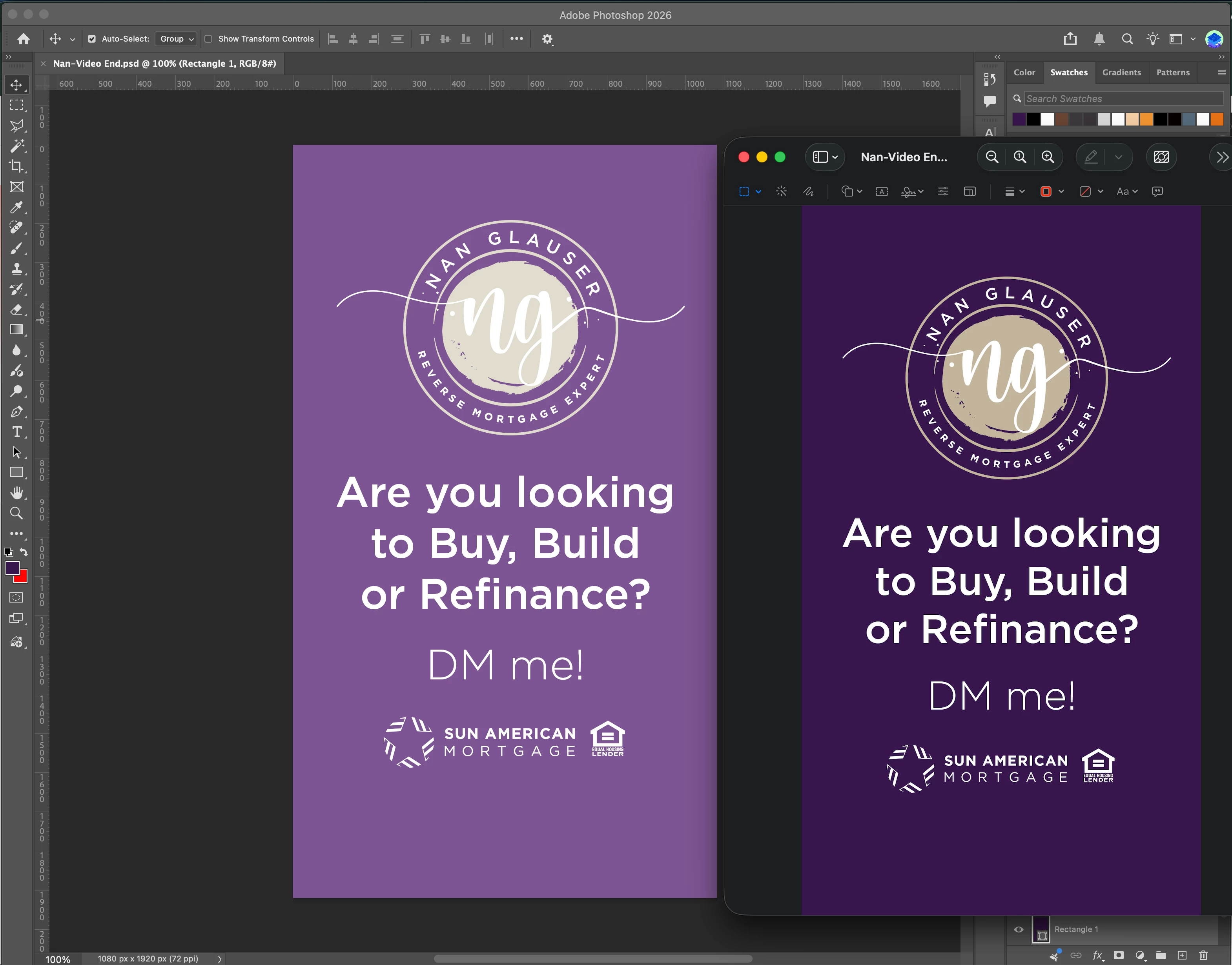Select the Blur tool
The image size is (1232, 965).
[x=16, y=350]
